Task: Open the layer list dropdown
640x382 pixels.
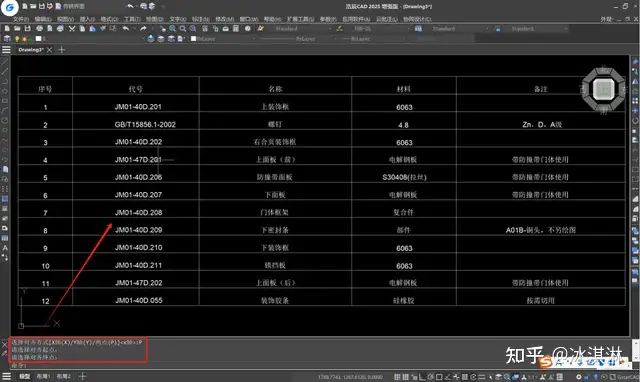Action: pyautogui.click(x=90, y=39)
